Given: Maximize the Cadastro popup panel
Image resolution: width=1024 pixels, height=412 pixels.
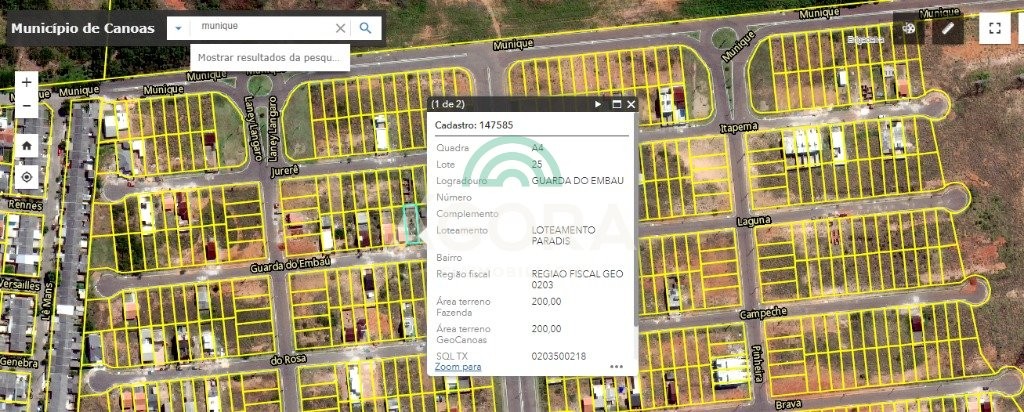Looking at the screenshot, I should click(x=617, y=104).
